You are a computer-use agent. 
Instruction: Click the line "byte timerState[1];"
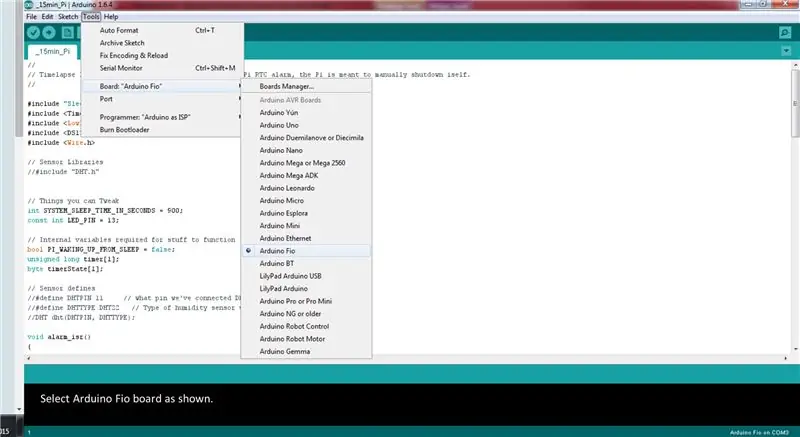65,269
